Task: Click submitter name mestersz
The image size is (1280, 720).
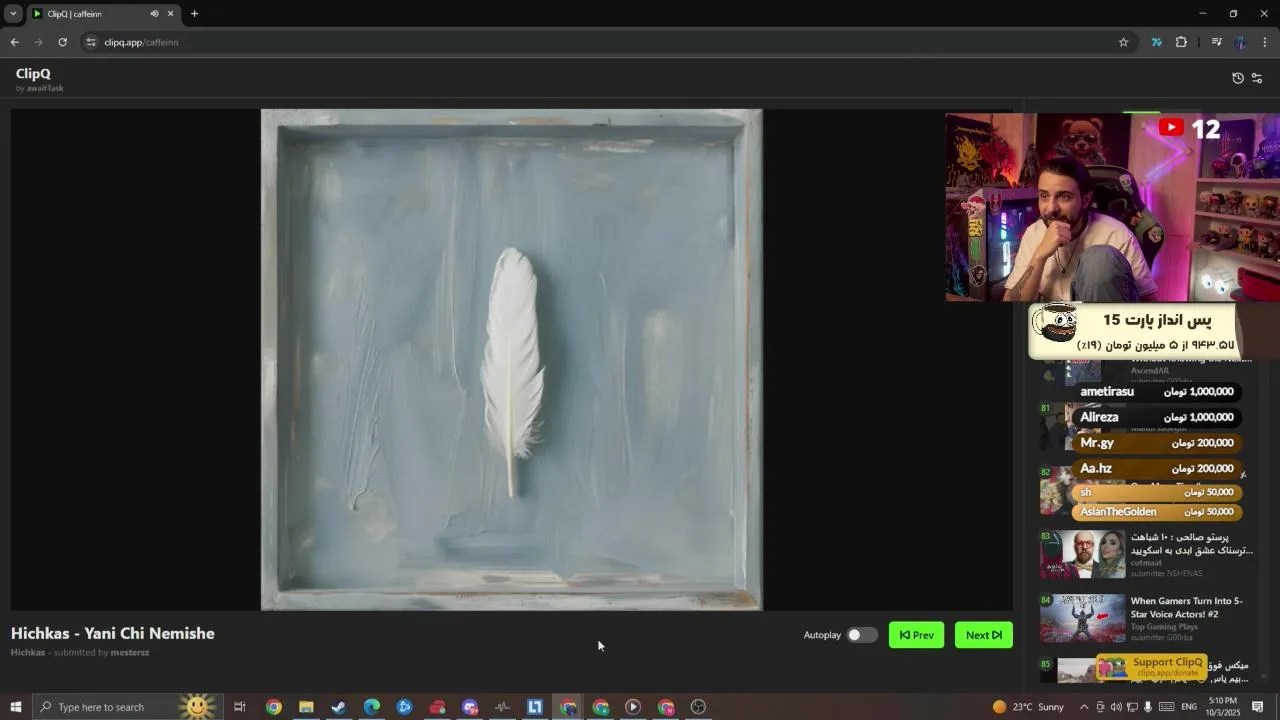Action: [130, 652]
